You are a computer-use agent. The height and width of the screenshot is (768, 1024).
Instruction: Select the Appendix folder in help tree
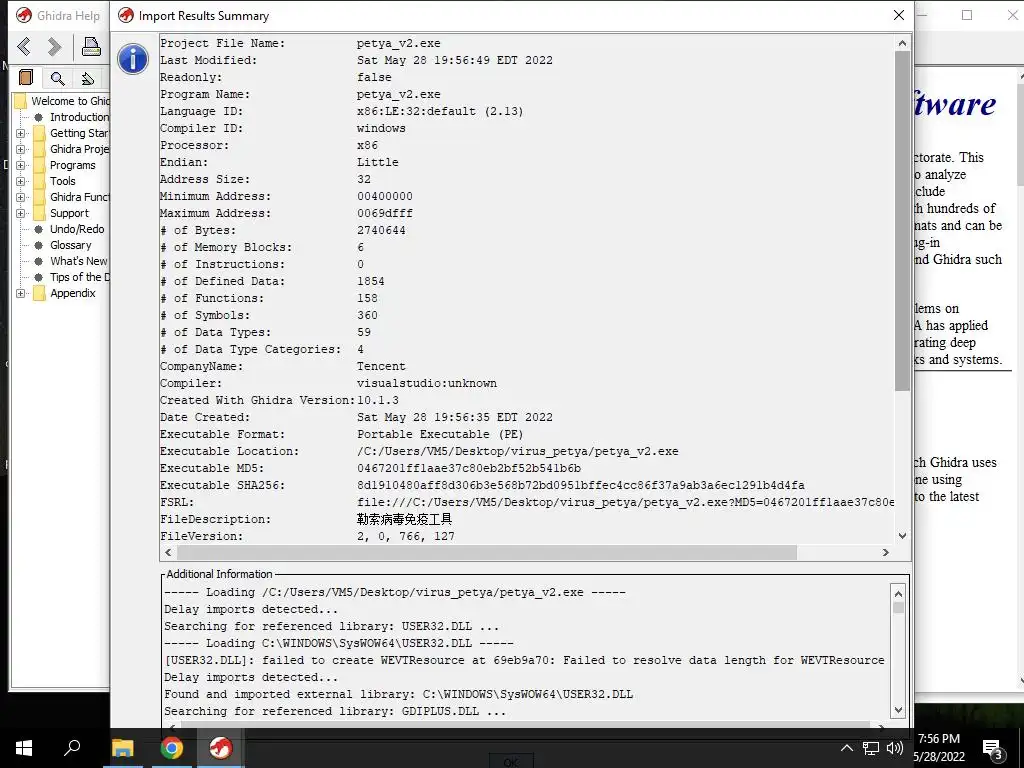[72, 293]
